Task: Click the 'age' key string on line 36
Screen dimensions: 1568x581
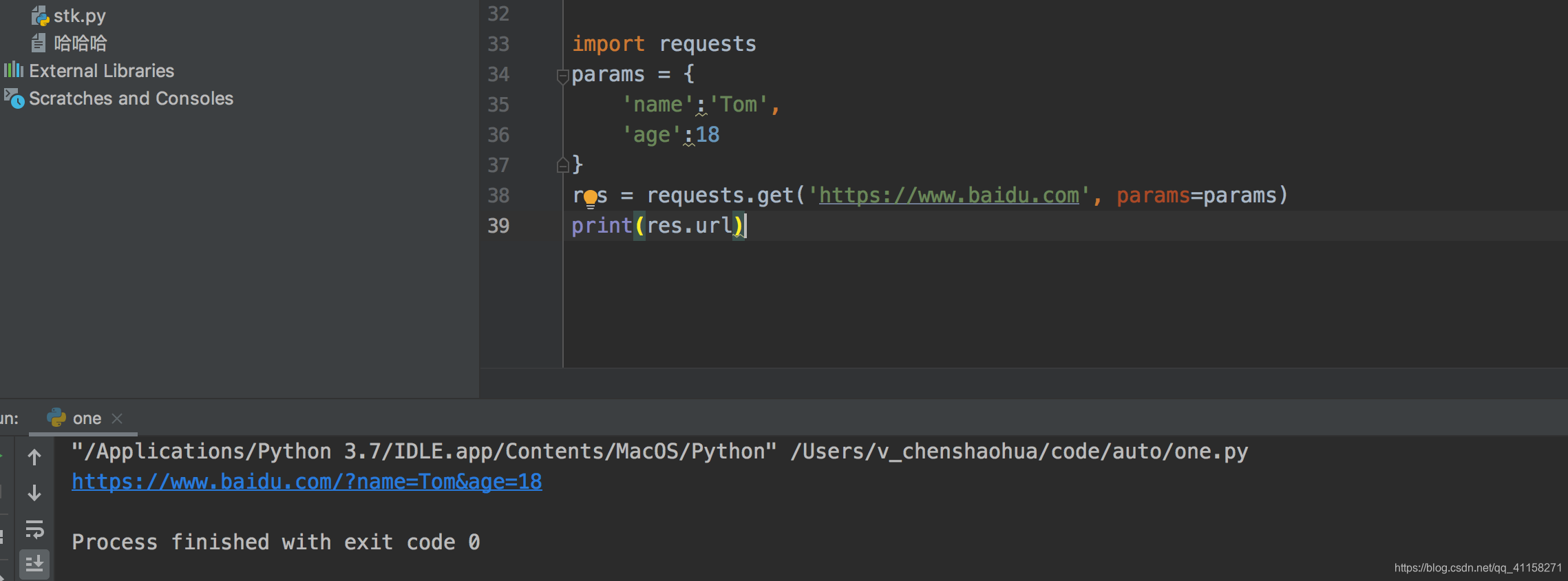Action: [x=651, y=135]
